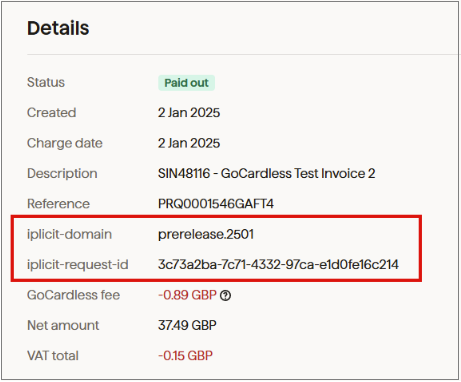Click the Net amount label
This screenshot has height=382, width=461.
(63, 325)
